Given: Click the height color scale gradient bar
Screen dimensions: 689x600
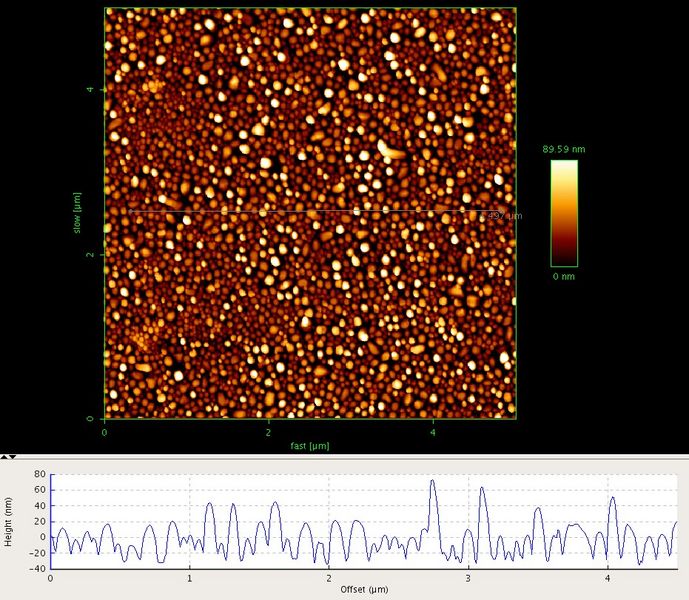Looking at the screenshot, I should [564, 210].
